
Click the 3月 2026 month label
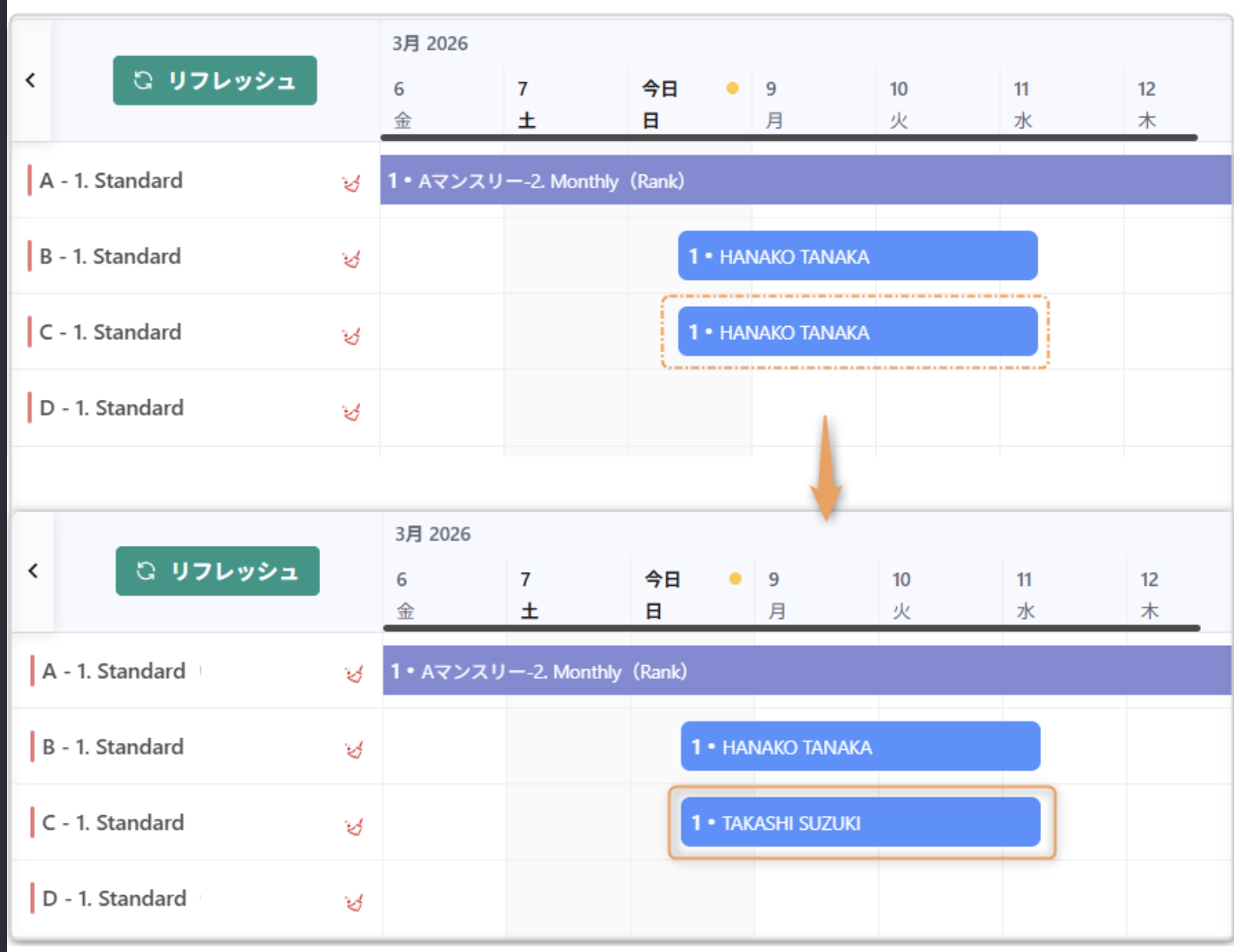(x=429, y=44)
